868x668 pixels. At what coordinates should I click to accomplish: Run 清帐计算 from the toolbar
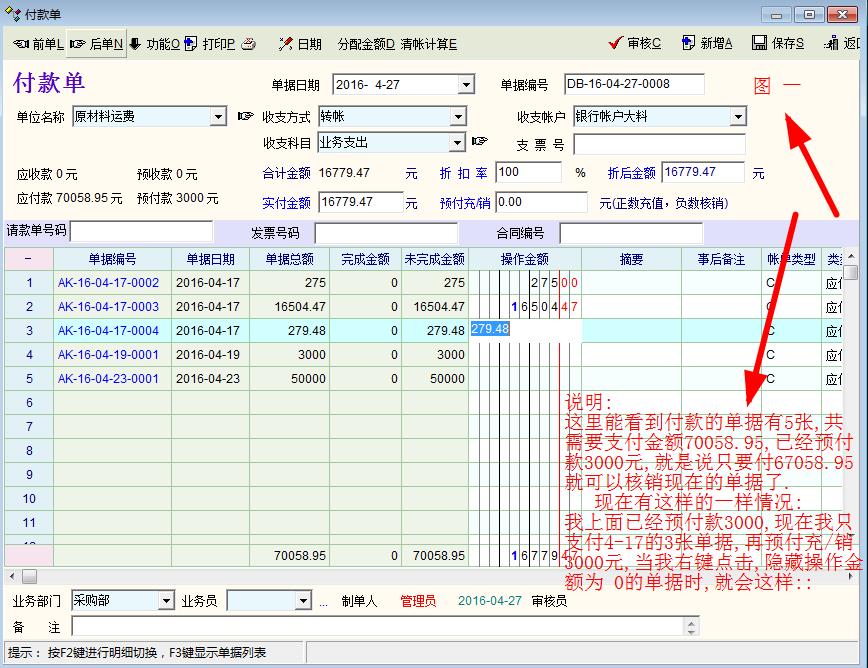coord(428,44)
